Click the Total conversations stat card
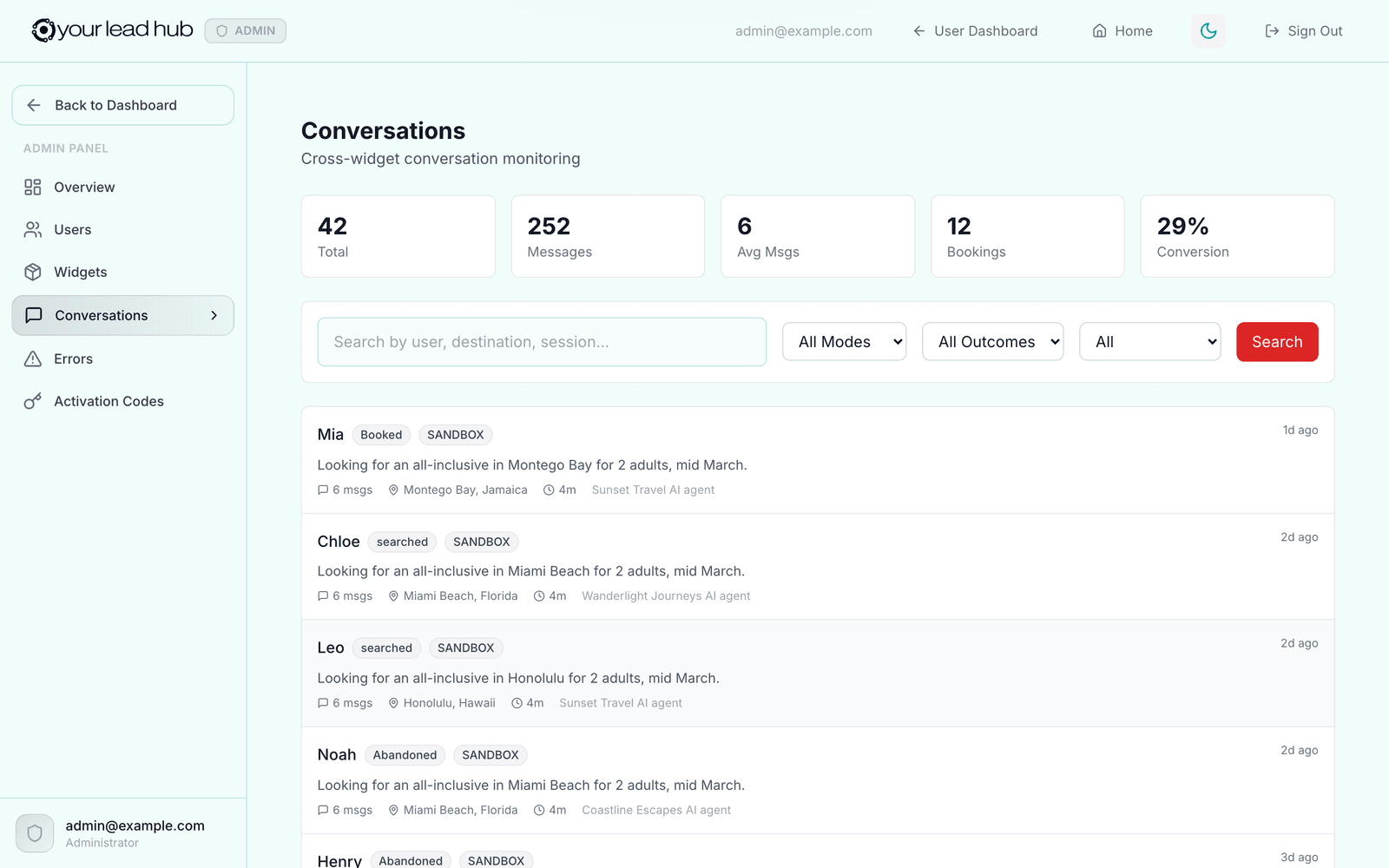Viewport: 1389px width, 868px height. click(x=398, y=236)
